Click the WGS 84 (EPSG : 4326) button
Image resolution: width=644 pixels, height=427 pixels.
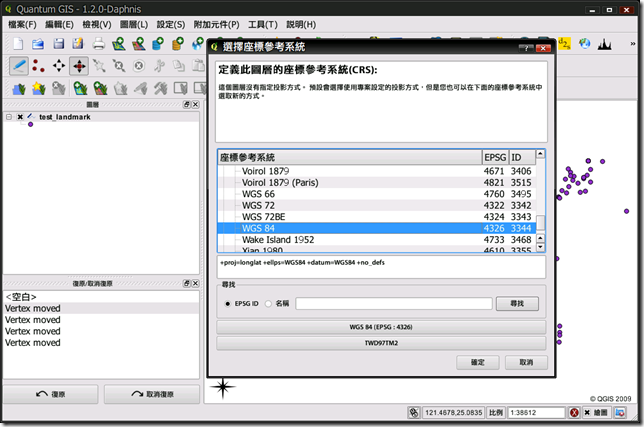[381, 327]
